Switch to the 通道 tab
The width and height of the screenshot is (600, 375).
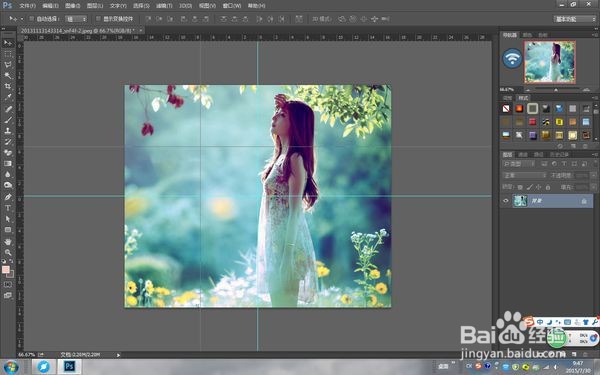tap(523, 155)
